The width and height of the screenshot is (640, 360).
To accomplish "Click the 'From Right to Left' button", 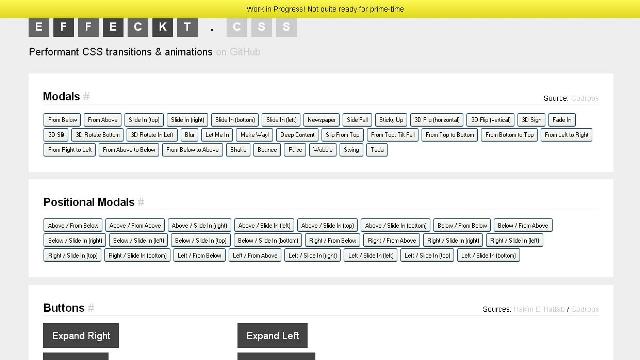I will (69, 150).
